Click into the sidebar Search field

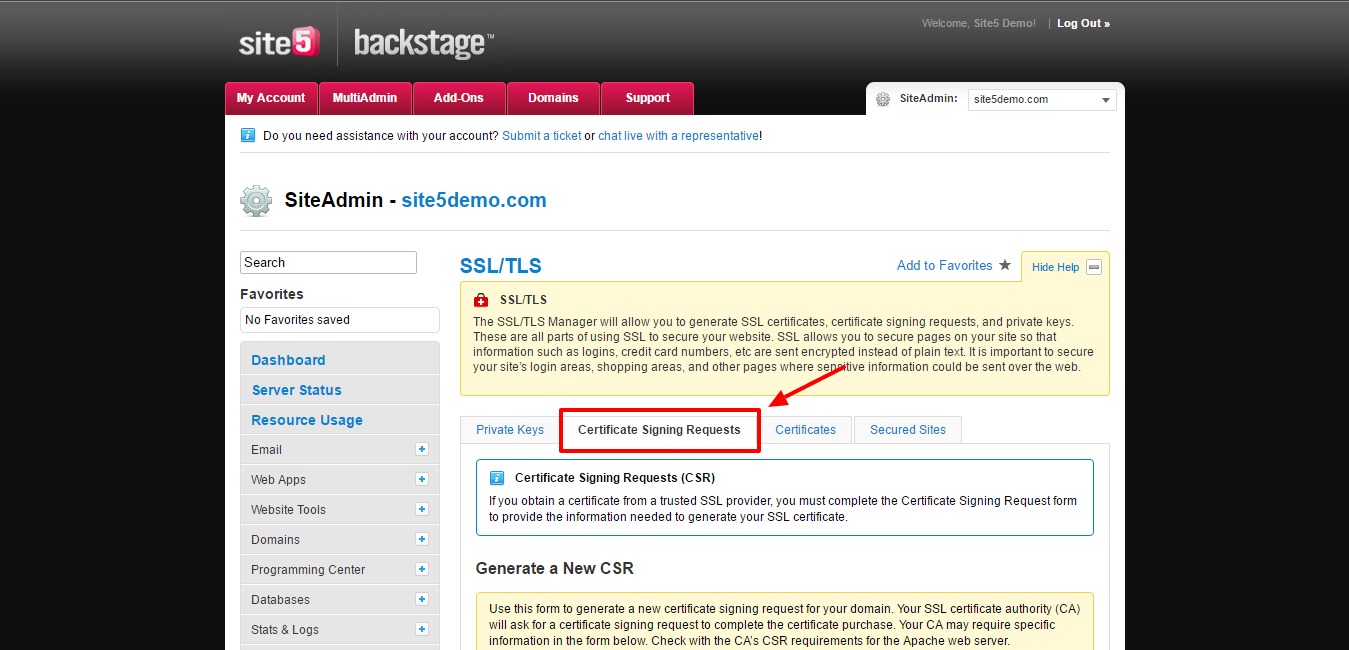(x=328, y=262)
